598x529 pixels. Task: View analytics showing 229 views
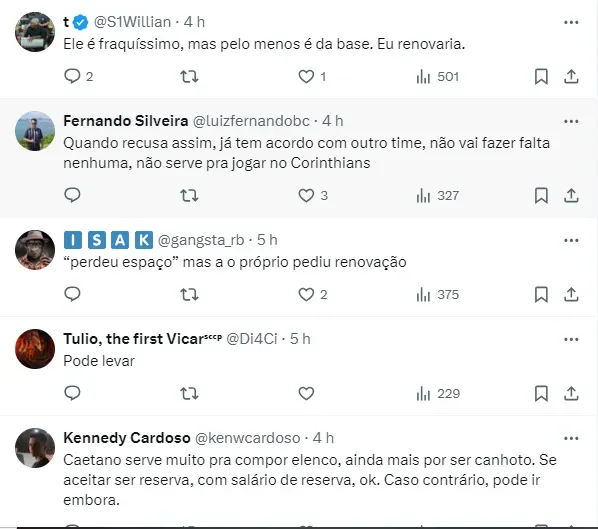(438, 393)
